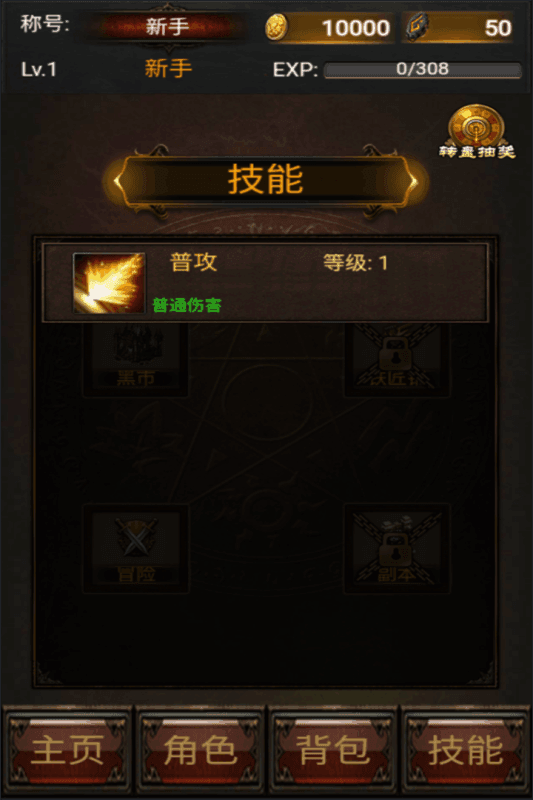Image resolution: width=533 pixels, height=800 pixels.
Task: Tap the dimmed 冒险 crossed swords icon
Action: pyautogui.click(x=136, y=548)
